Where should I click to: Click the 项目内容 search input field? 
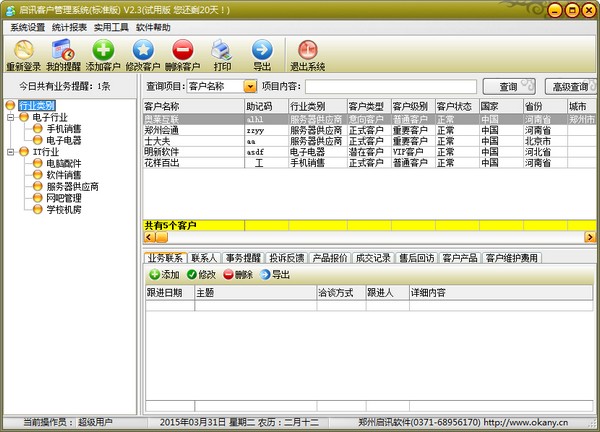pos(391,86)
